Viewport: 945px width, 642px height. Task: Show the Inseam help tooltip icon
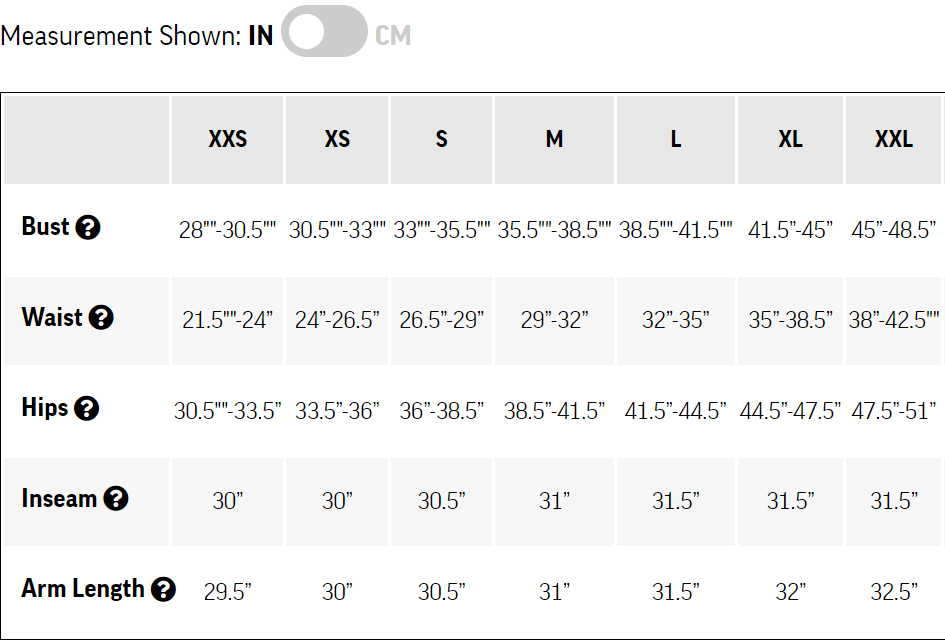point(116,499)
